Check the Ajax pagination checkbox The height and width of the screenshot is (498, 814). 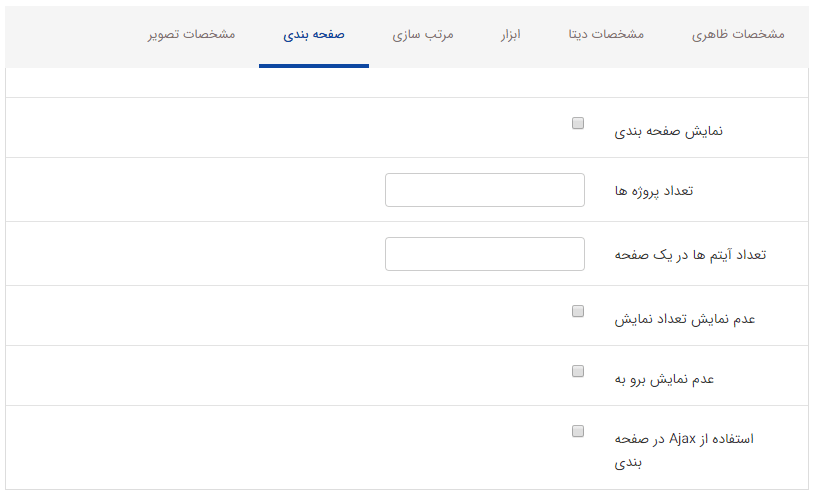[578, 431]
